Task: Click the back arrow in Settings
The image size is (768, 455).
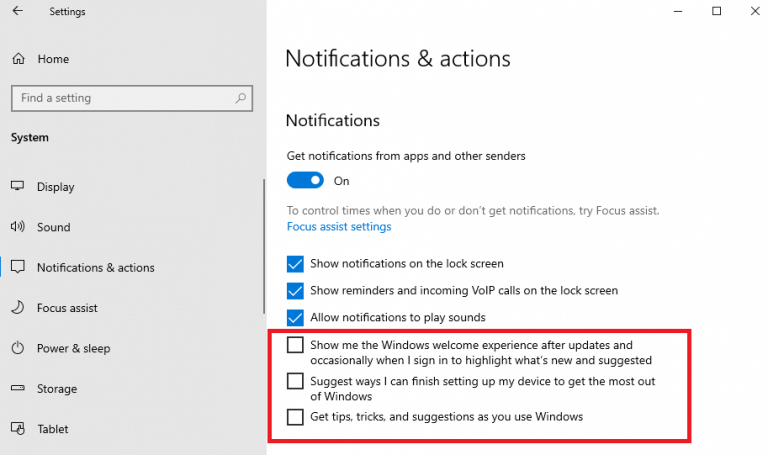Action: 18,11
